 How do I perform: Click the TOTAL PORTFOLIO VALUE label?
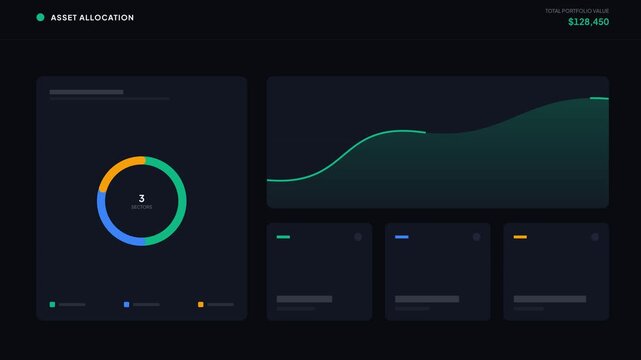[577, 11]
